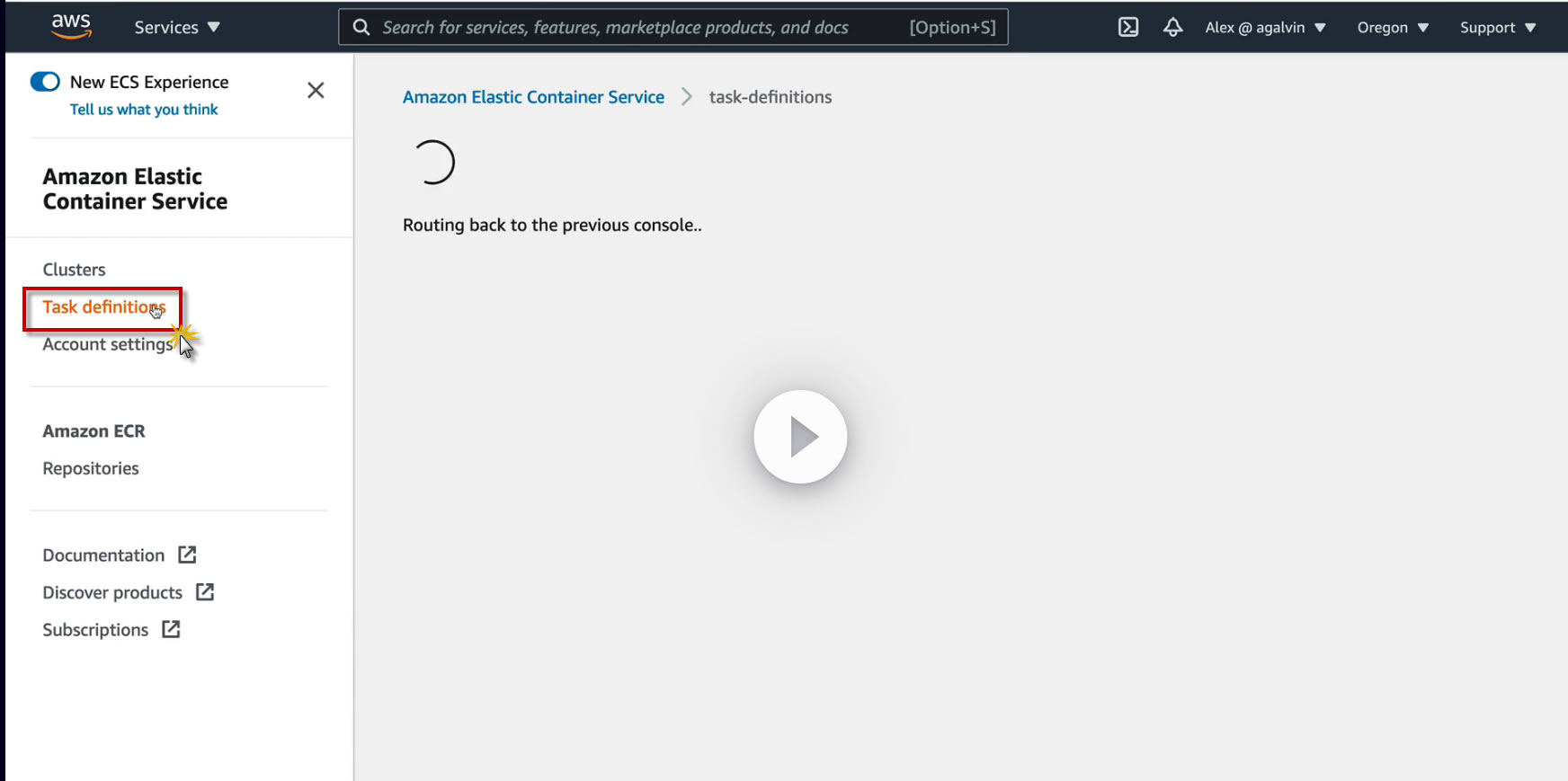Image resolution: width=1568 pixels, height=781 pixels.
Task: Open the Oregon region selector
Action: 1393,27
